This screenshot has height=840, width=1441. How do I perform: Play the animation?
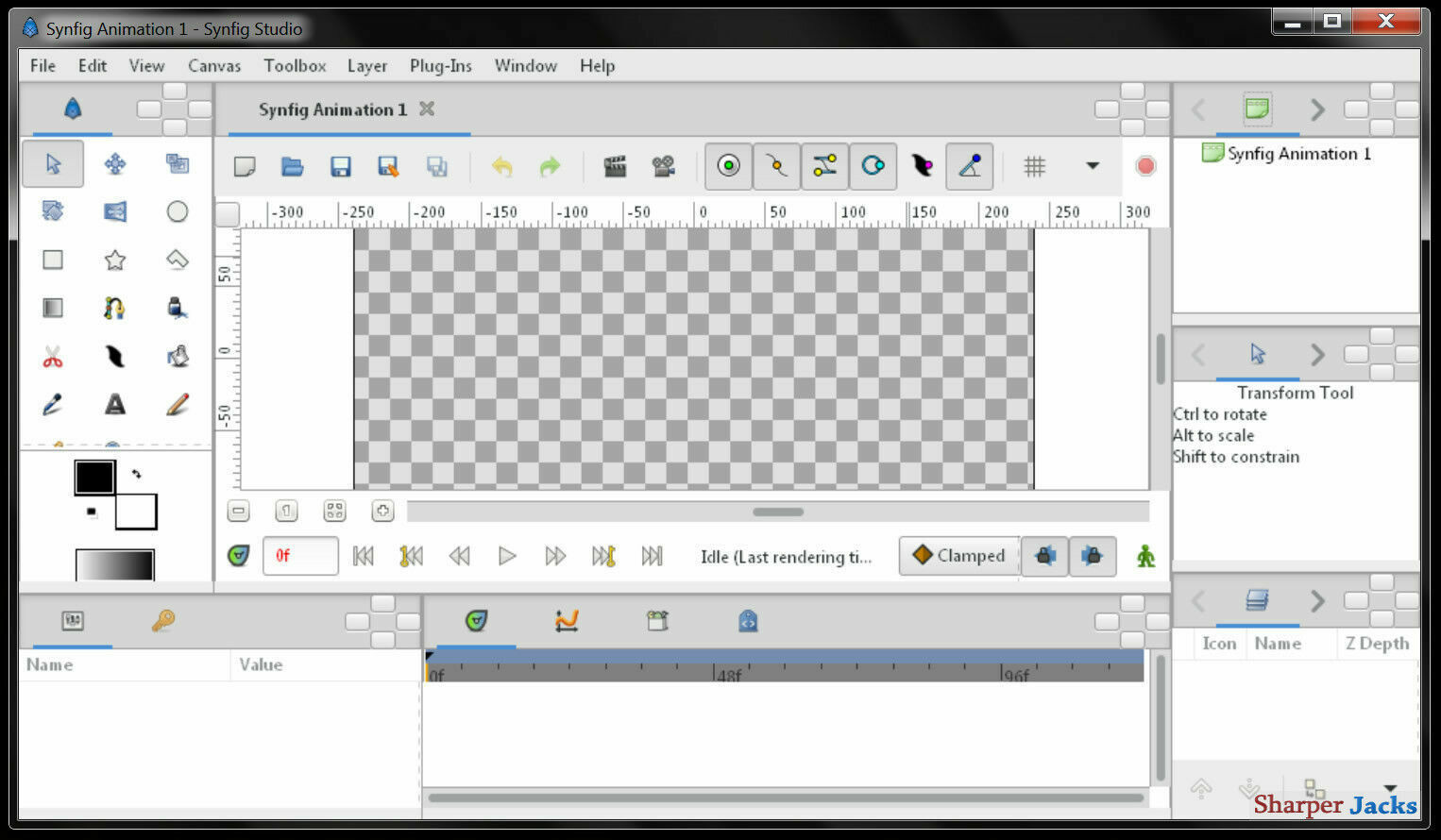coord(507,556)
